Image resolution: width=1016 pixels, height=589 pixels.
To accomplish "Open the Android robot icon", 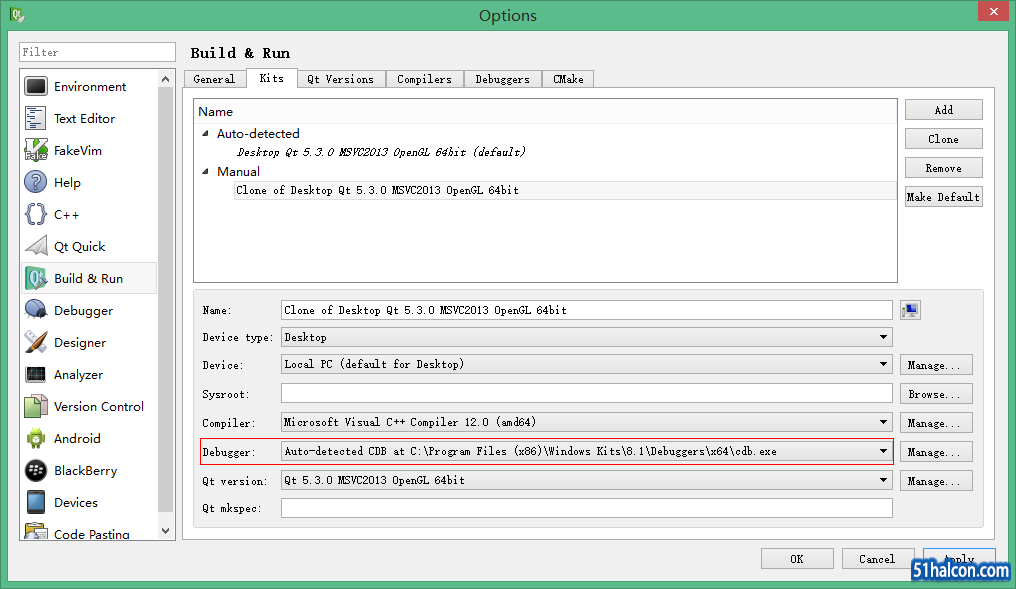I will click(36, 439).
